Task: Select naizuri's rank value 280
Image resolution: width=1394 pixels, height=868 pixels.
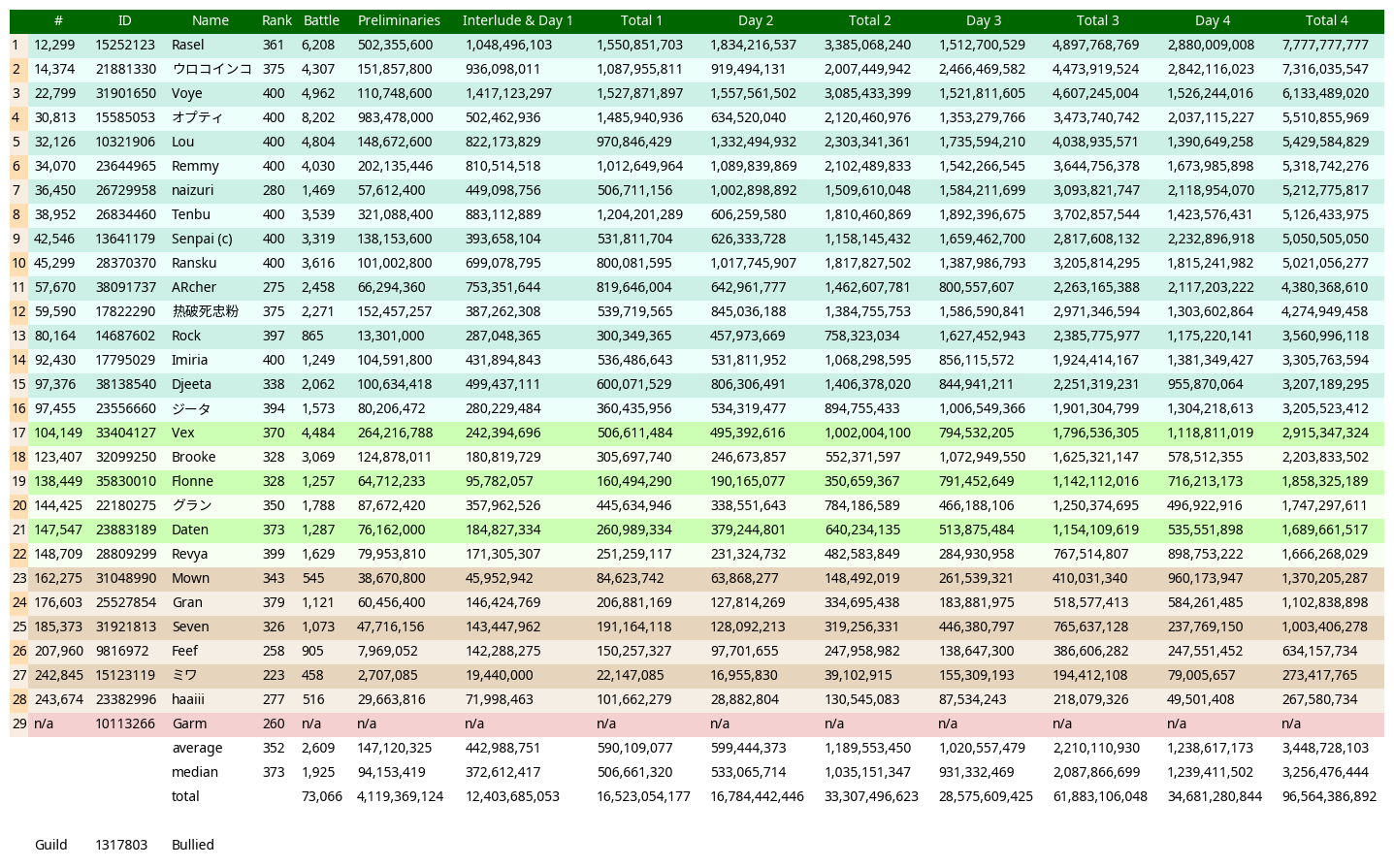Action: click(274, 190)
